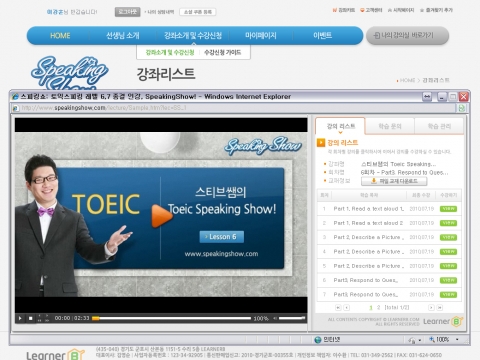
Task: Click the Speaking Show logo on the page
Action: click(69, 73)
